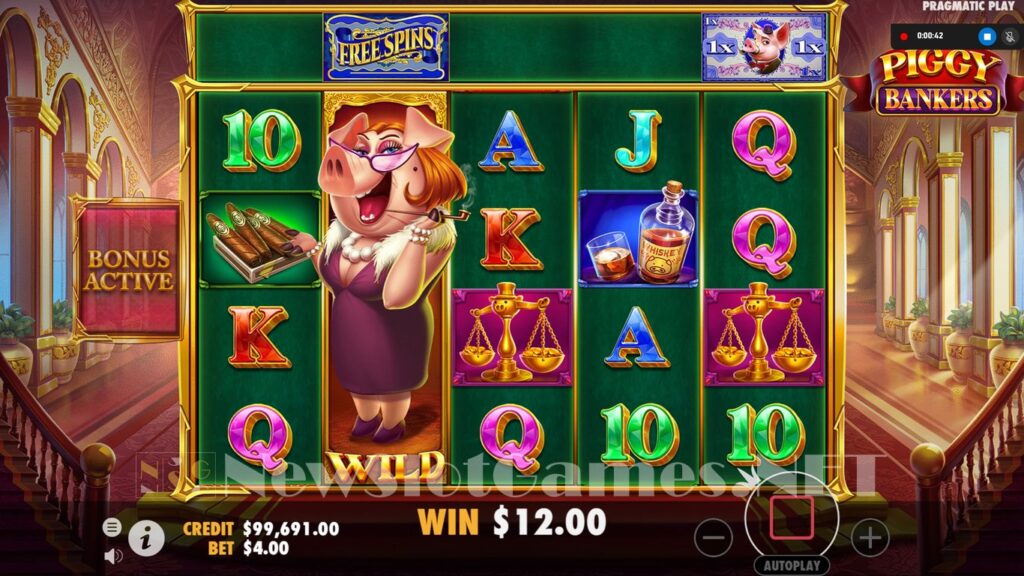Image resolution: width=1024 pixels, height=576 pixels.
Task: Click the Piggy Bankers logo
Action: point(939,83)
